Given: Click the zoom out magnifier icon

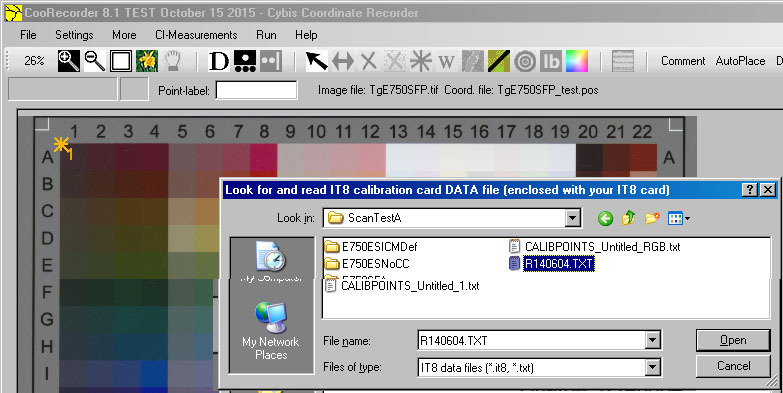Looking at the screenshot, I should [94, 61].
